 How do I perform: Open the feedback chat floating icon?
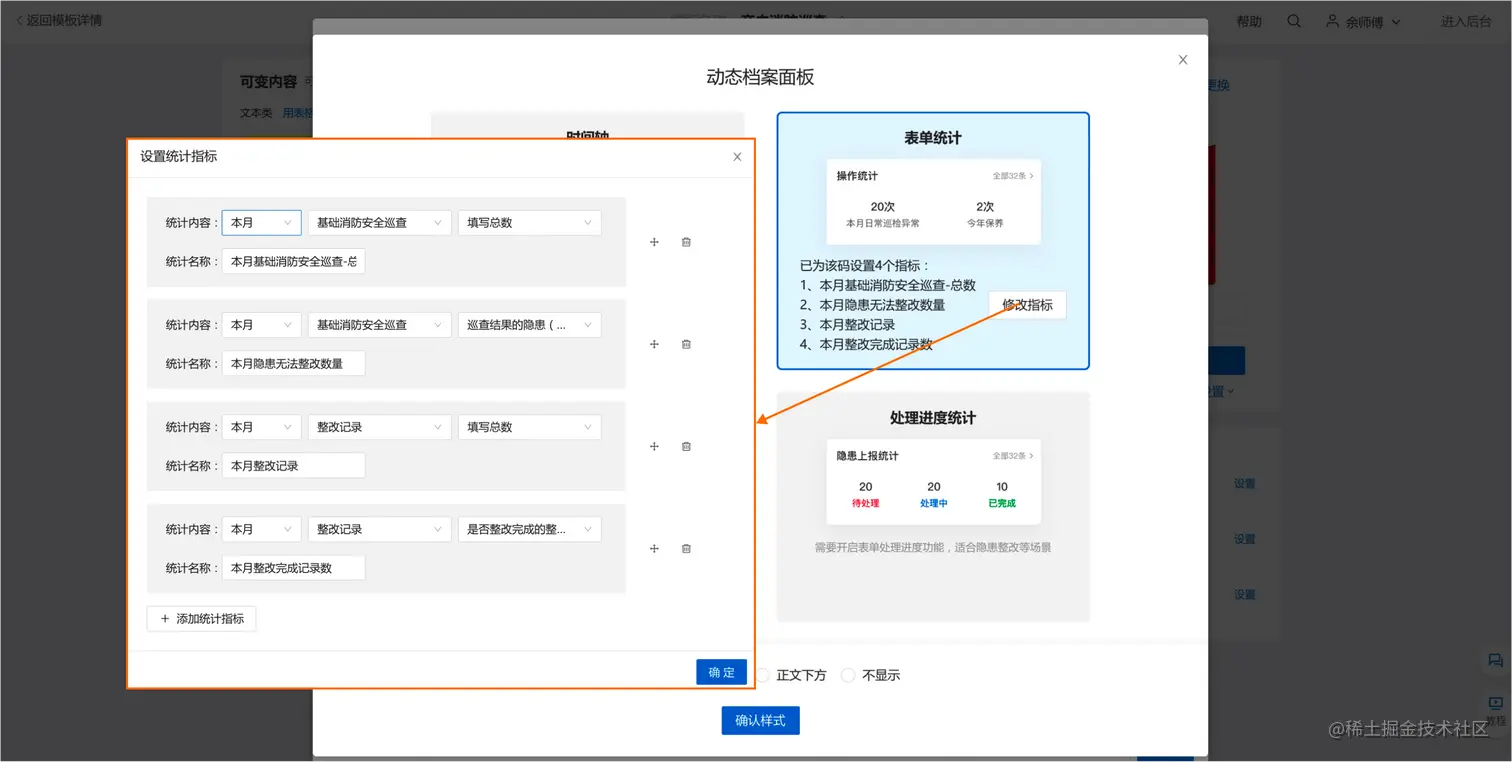[x=1495, y=660]
